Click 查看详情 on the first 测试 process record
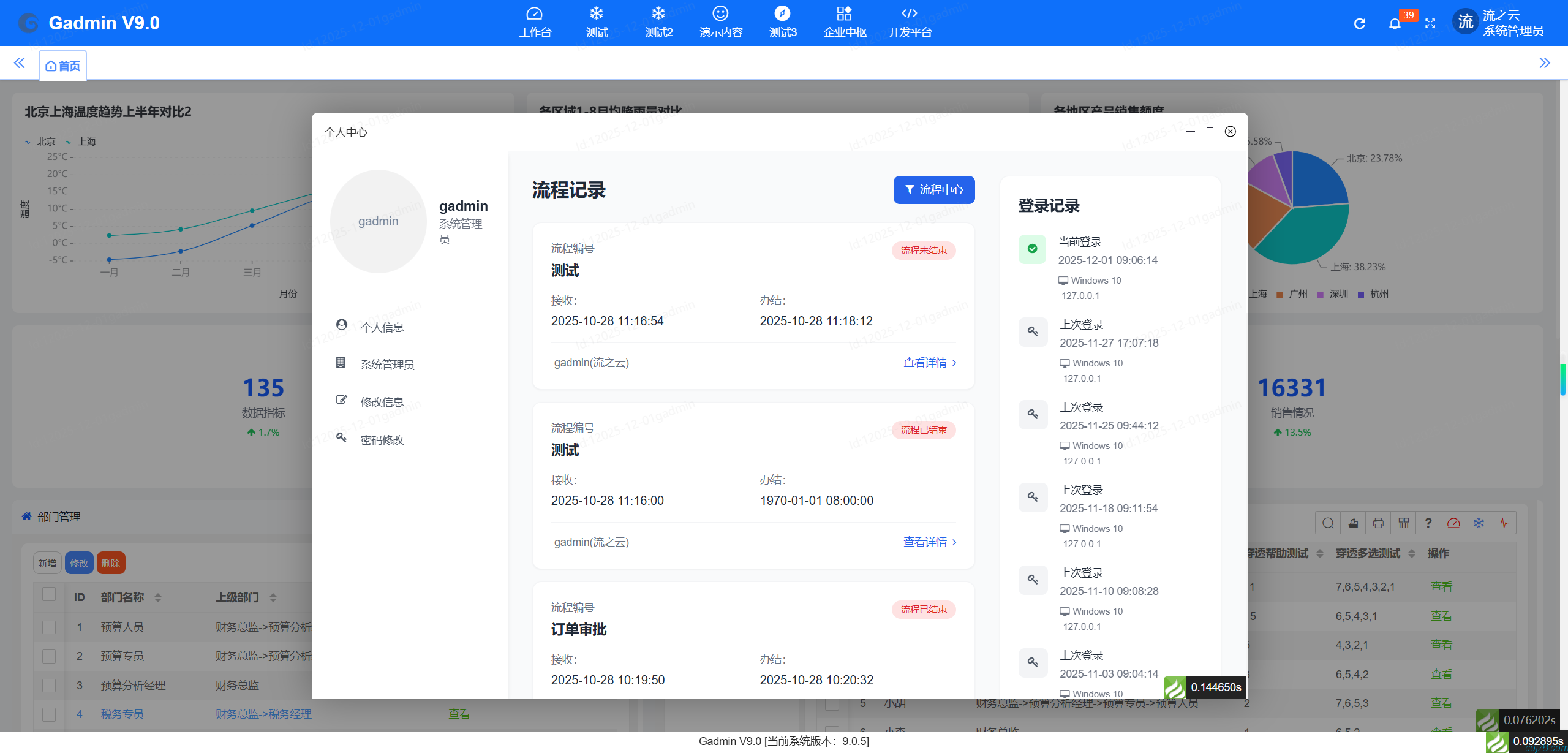The image size is (1568, 753). [x=925, y=362]
